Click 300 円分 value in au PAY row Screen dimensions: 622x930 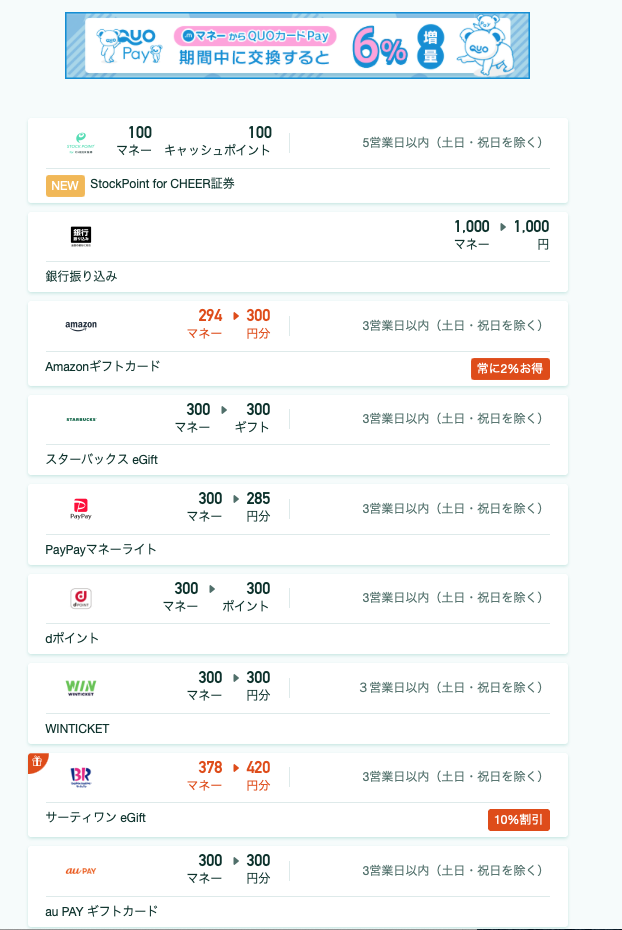(258, 869)
